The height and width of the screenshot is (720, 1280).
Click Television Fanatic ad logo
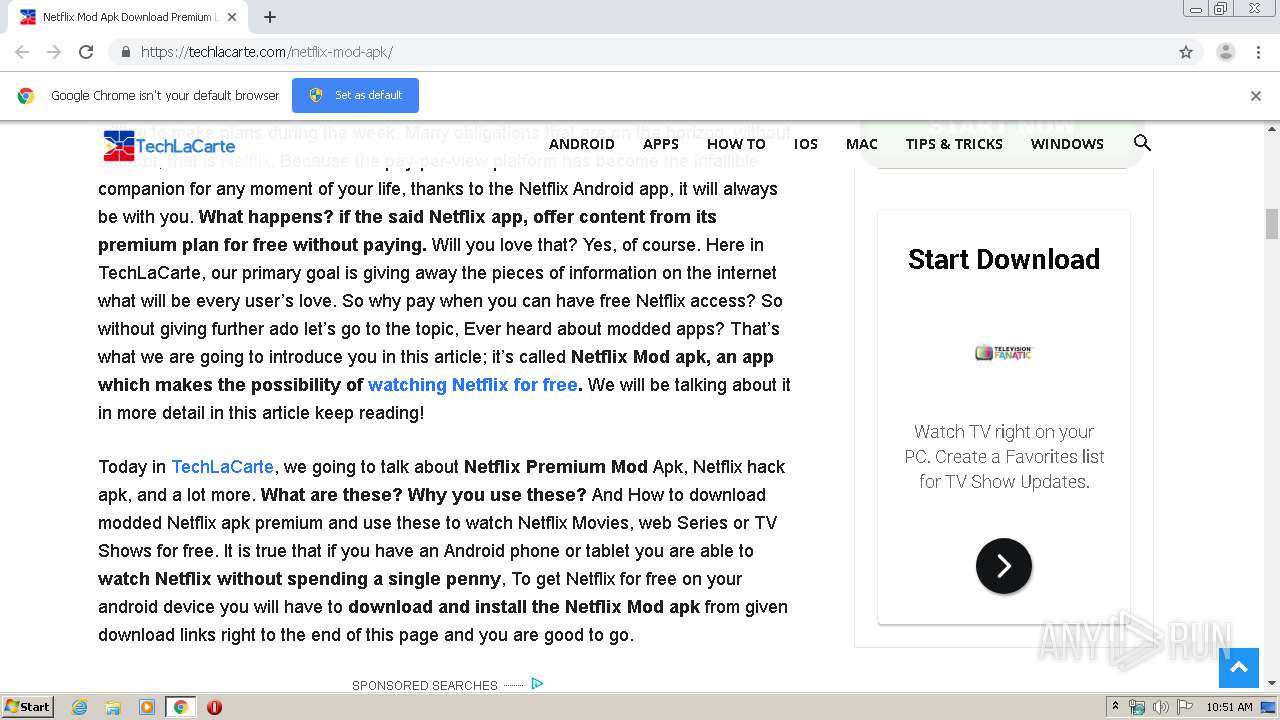(1003, 352)
